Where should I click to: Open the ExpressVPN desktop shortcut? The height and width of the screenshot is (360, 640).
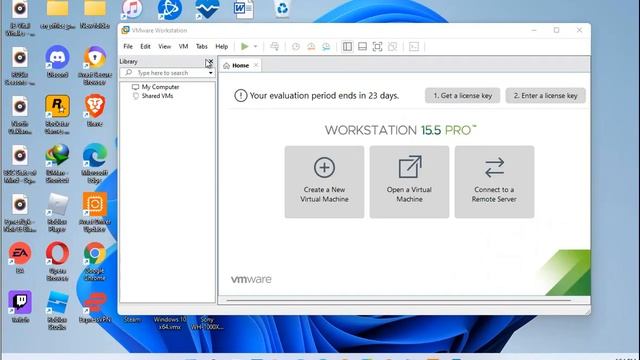click(x=95, y=307)
